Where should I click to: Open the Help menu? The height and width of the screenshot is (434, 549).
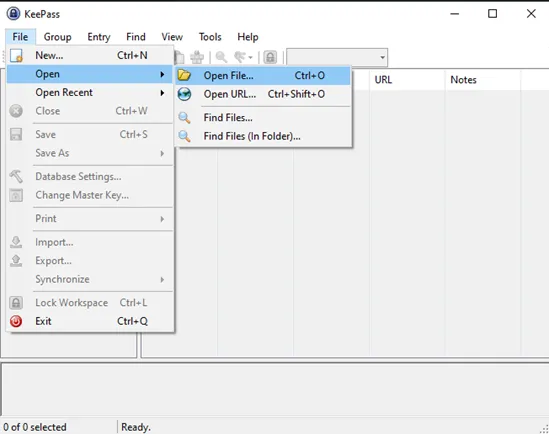click(x=248, y=37)
